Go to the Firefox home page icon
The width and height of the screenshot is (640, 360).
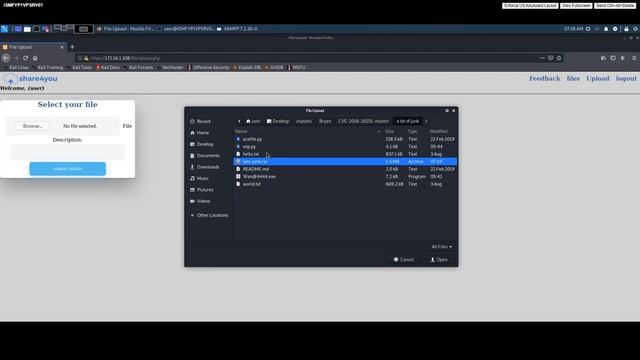coord(35,58)
